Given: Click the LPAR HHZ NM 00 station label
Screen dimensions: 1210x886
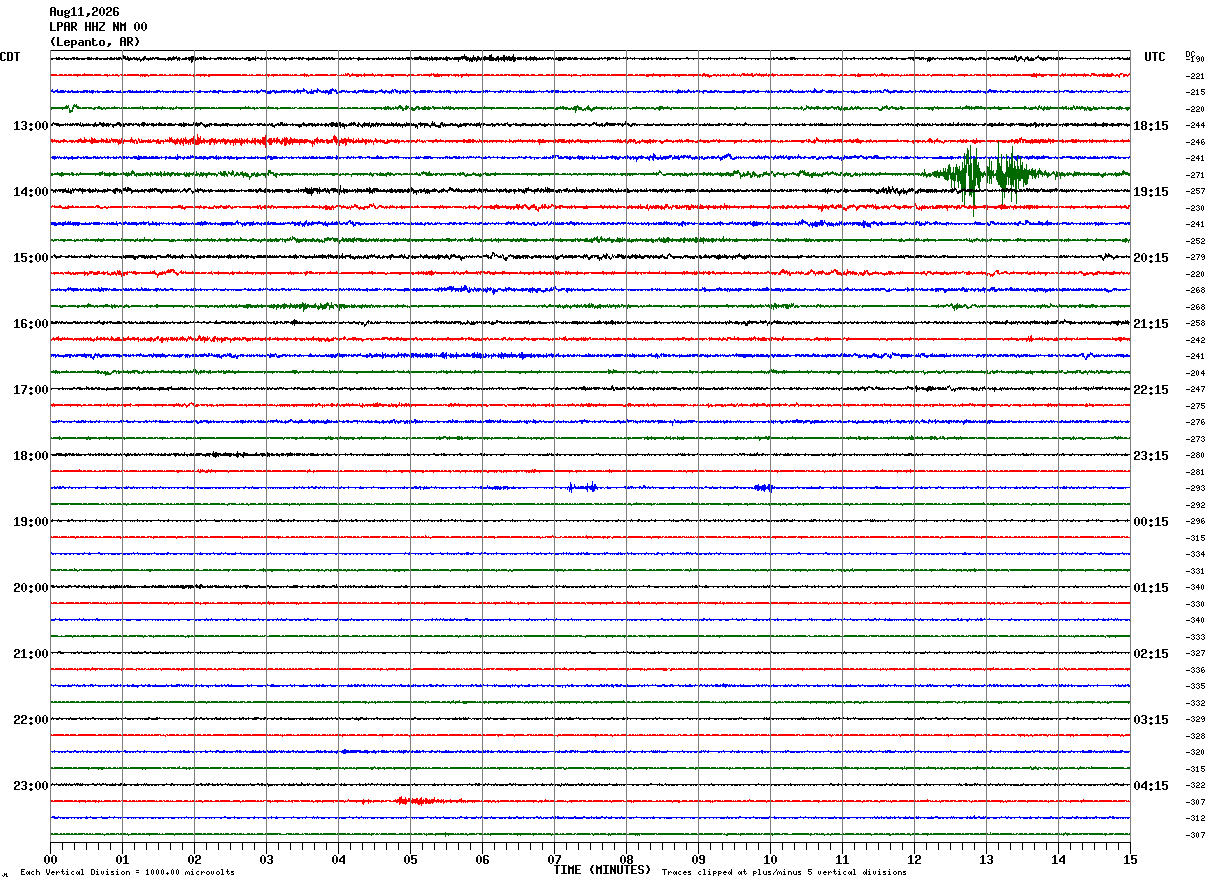Looking at the screenshot, I should [x=98, y=27].
